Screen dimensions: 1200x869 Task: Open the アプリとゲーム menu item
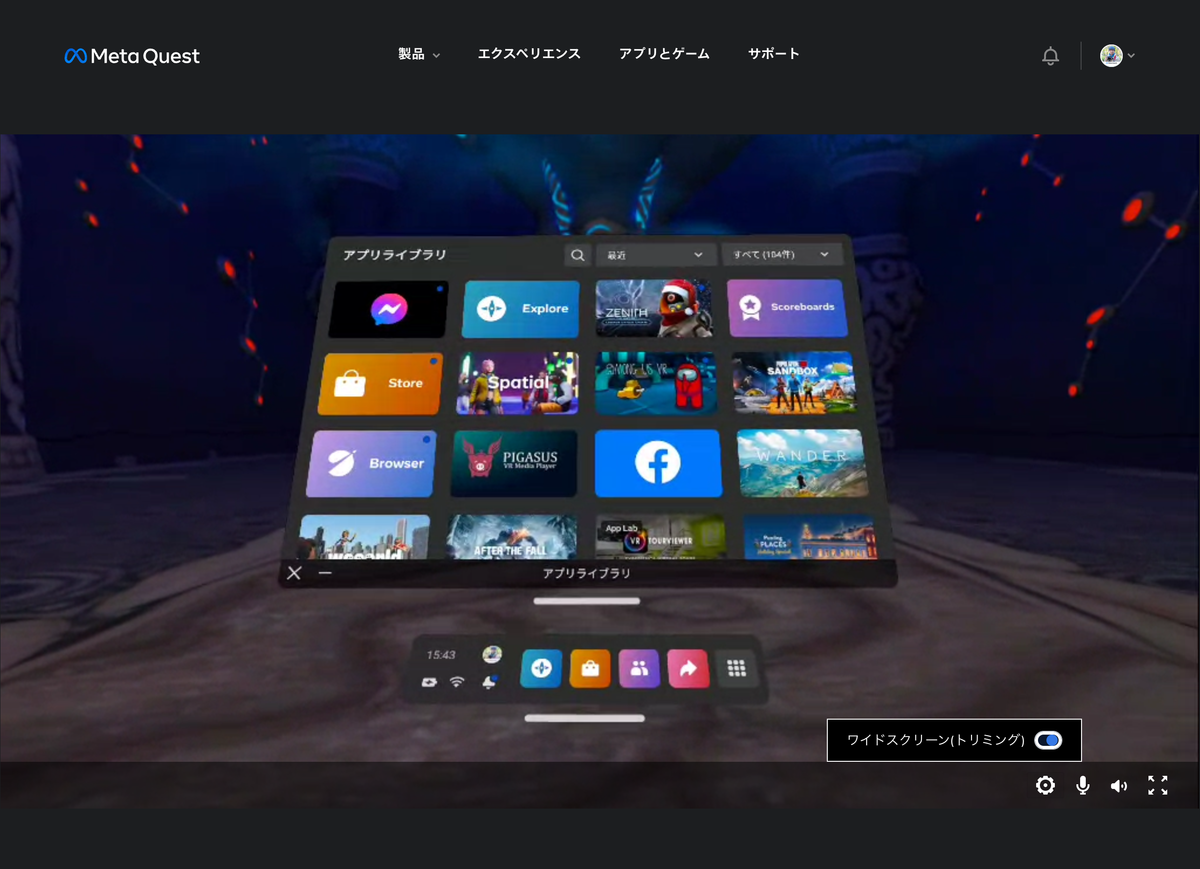[664, 54]
